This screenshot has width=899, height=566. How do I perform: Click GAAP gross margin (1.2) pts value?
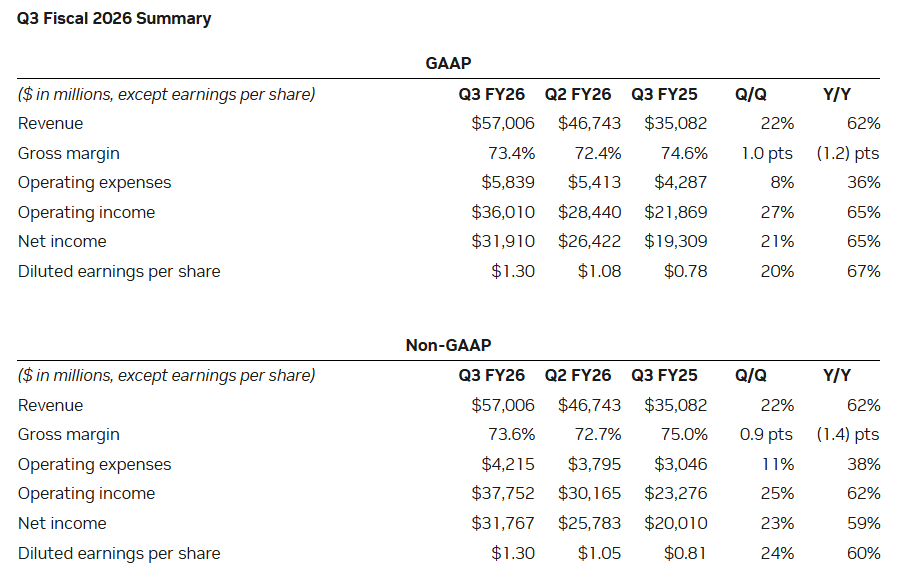click(x=848, y=153)
